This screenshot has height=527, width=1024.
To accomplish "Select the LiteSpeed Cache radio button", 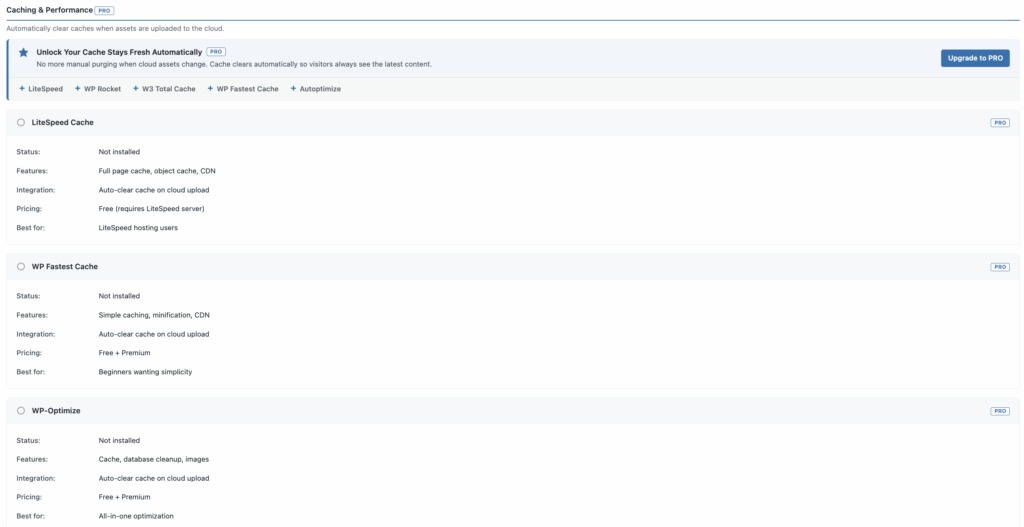I will pyautogui.click(x=21, y=123).
